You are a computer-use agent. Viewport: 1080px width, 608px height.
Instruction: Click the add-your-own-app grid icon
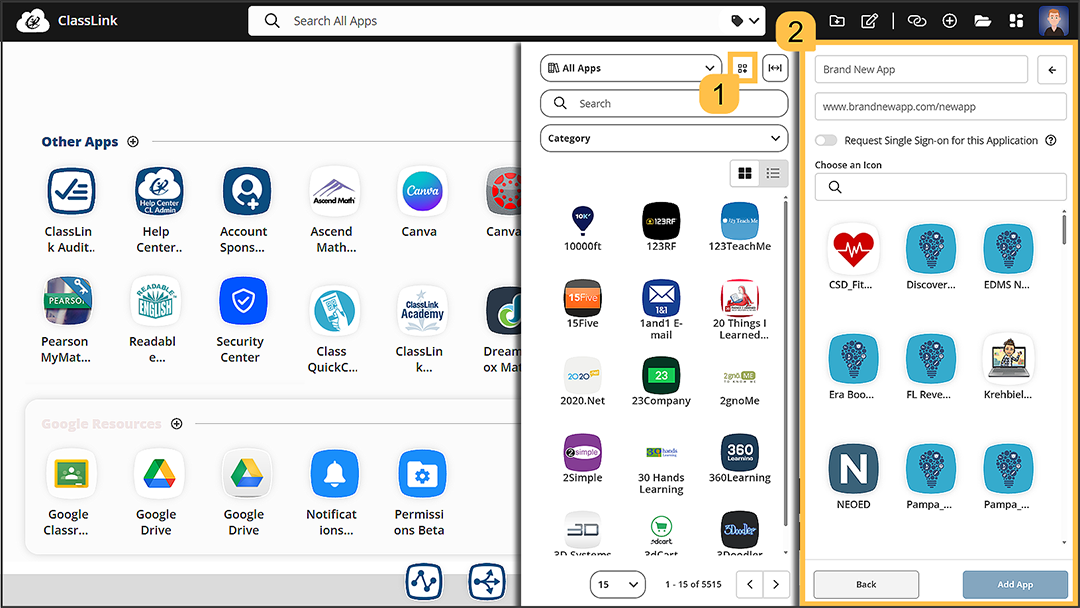click(742, 68)
